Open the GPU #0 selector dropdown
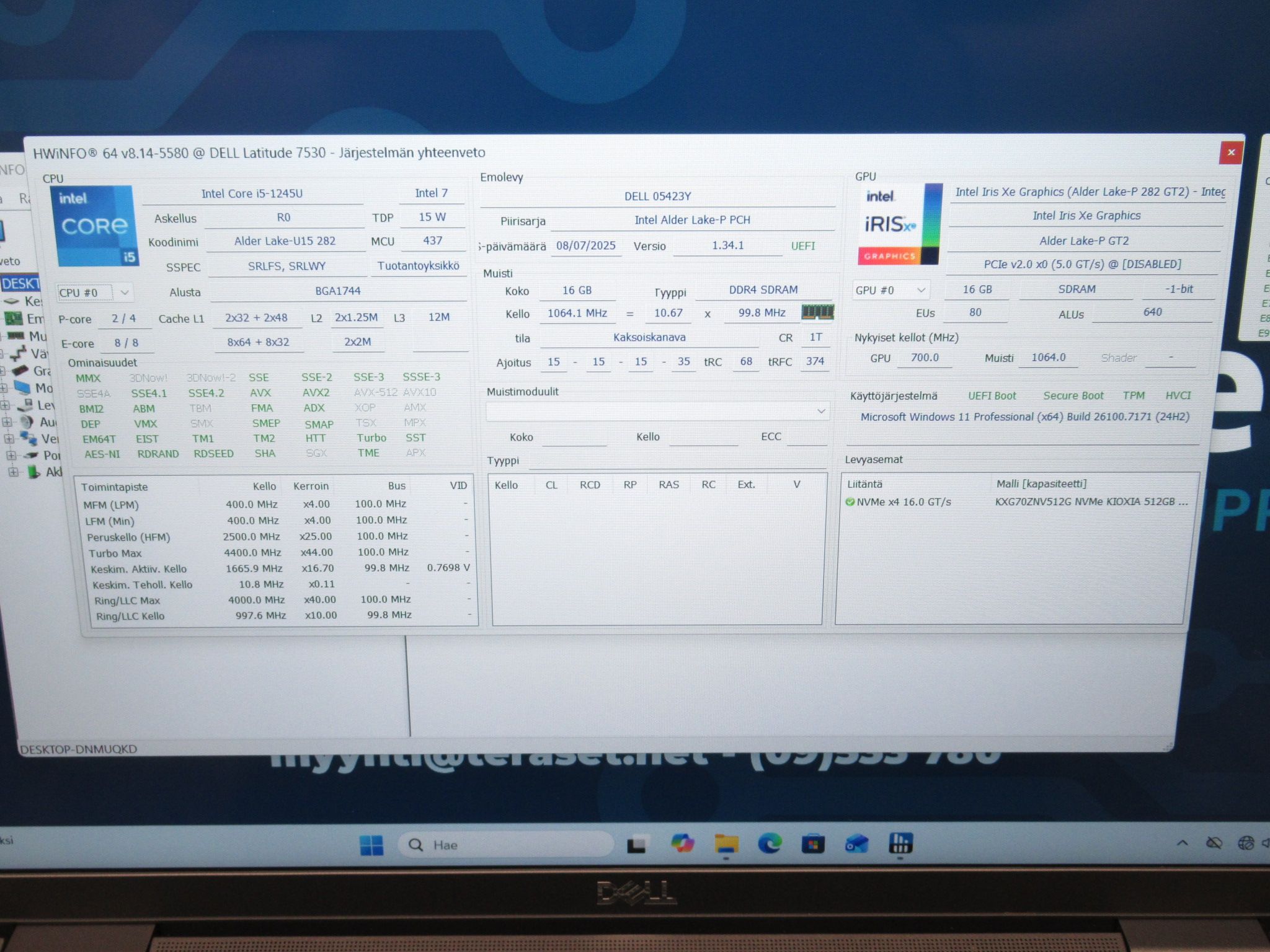 [x=890, y=290]
